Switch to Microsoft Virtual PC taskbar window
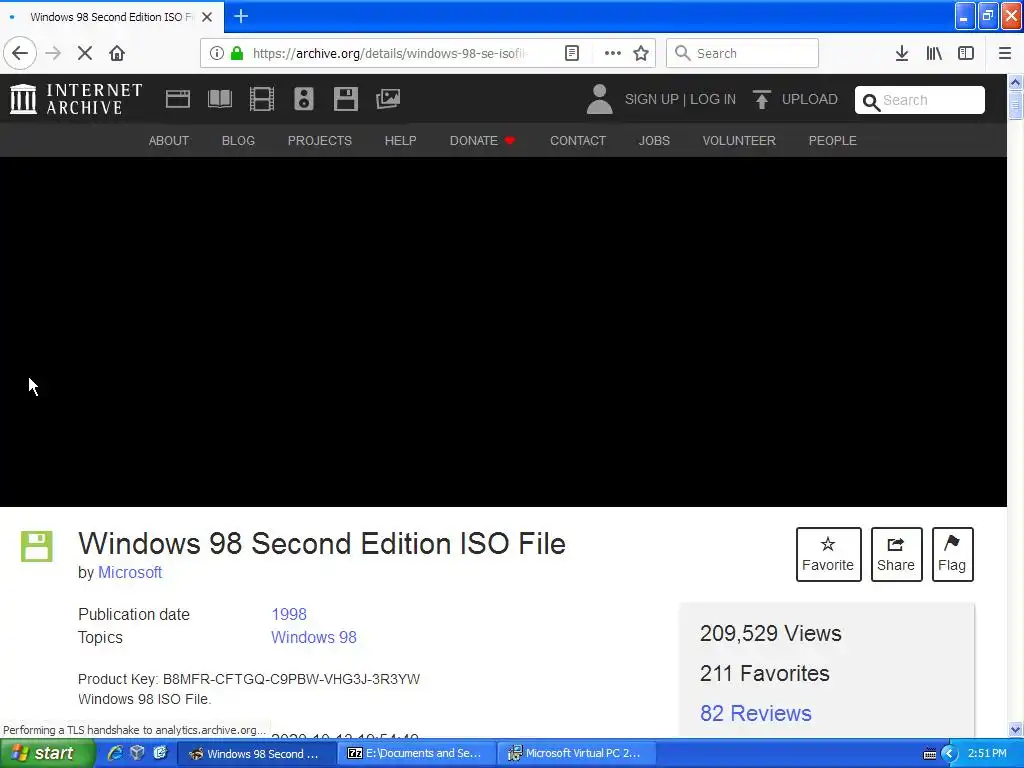This screenshot has width=1024, height=768. (x=577, y=754)
